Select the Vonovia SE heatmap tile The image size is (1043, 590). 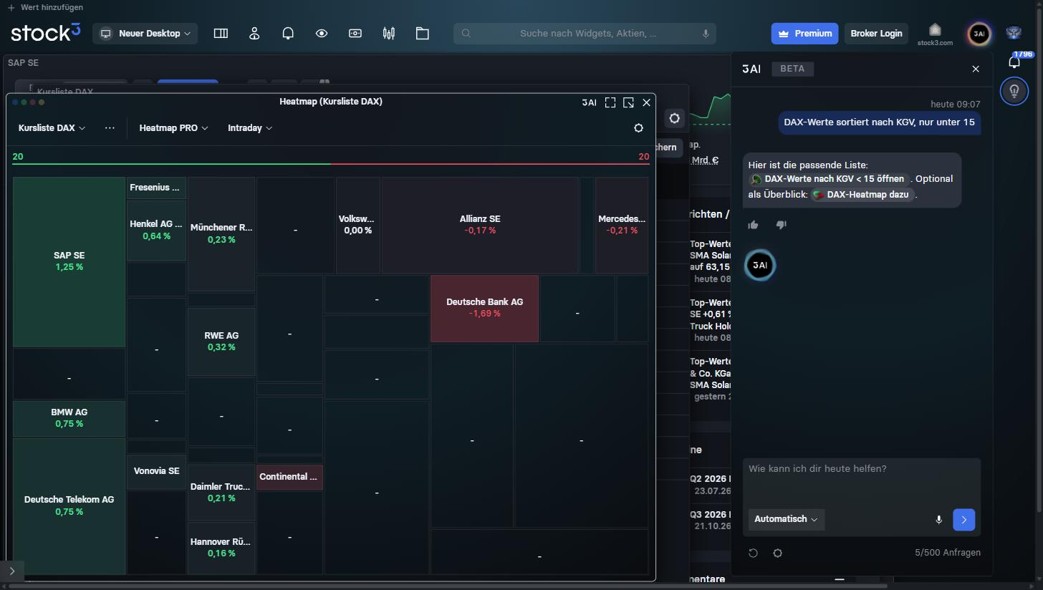click(x=156, y=472)
